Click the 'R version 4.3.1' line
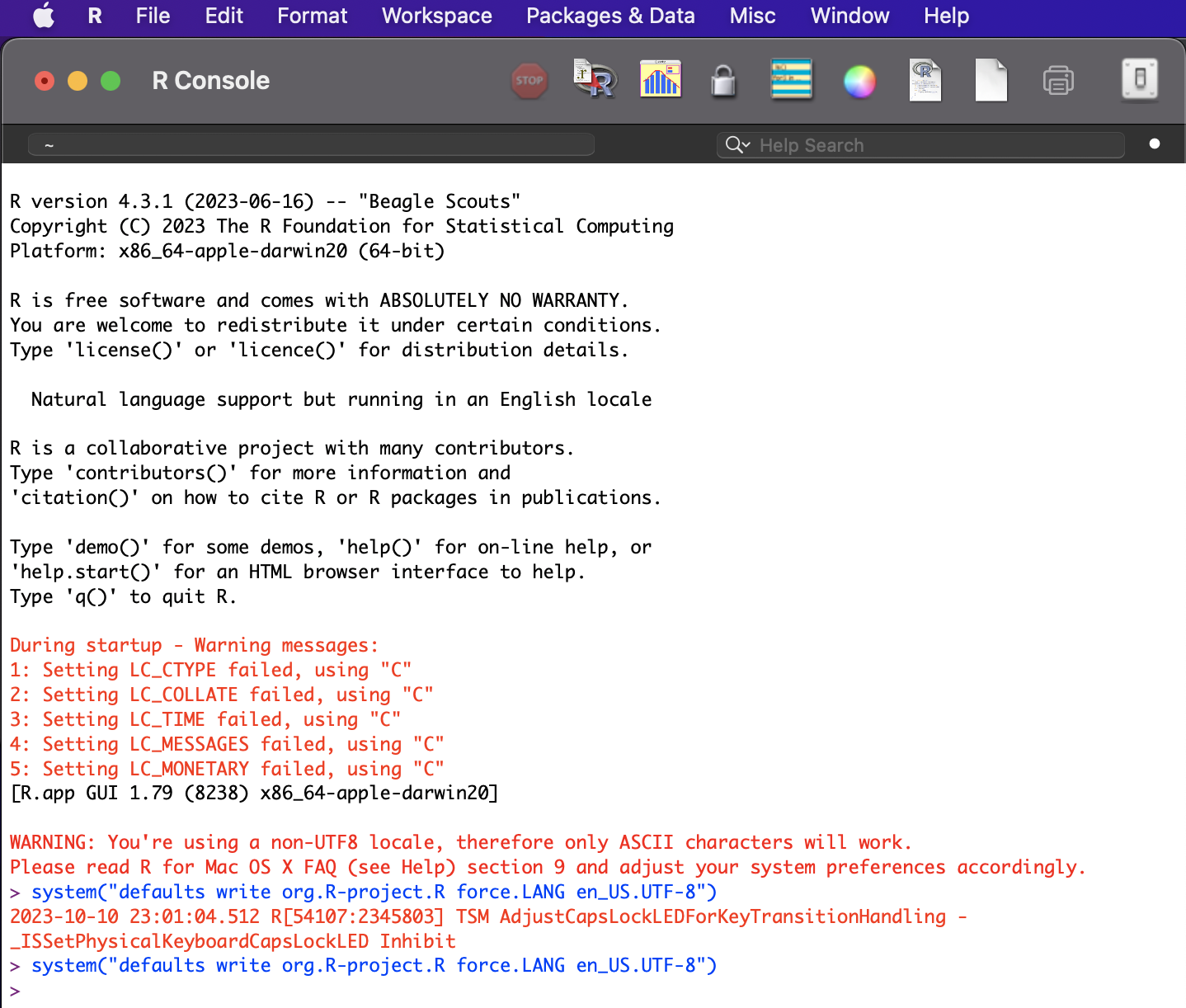Screen dimensions: 1186x1008 tap(265, 201)
